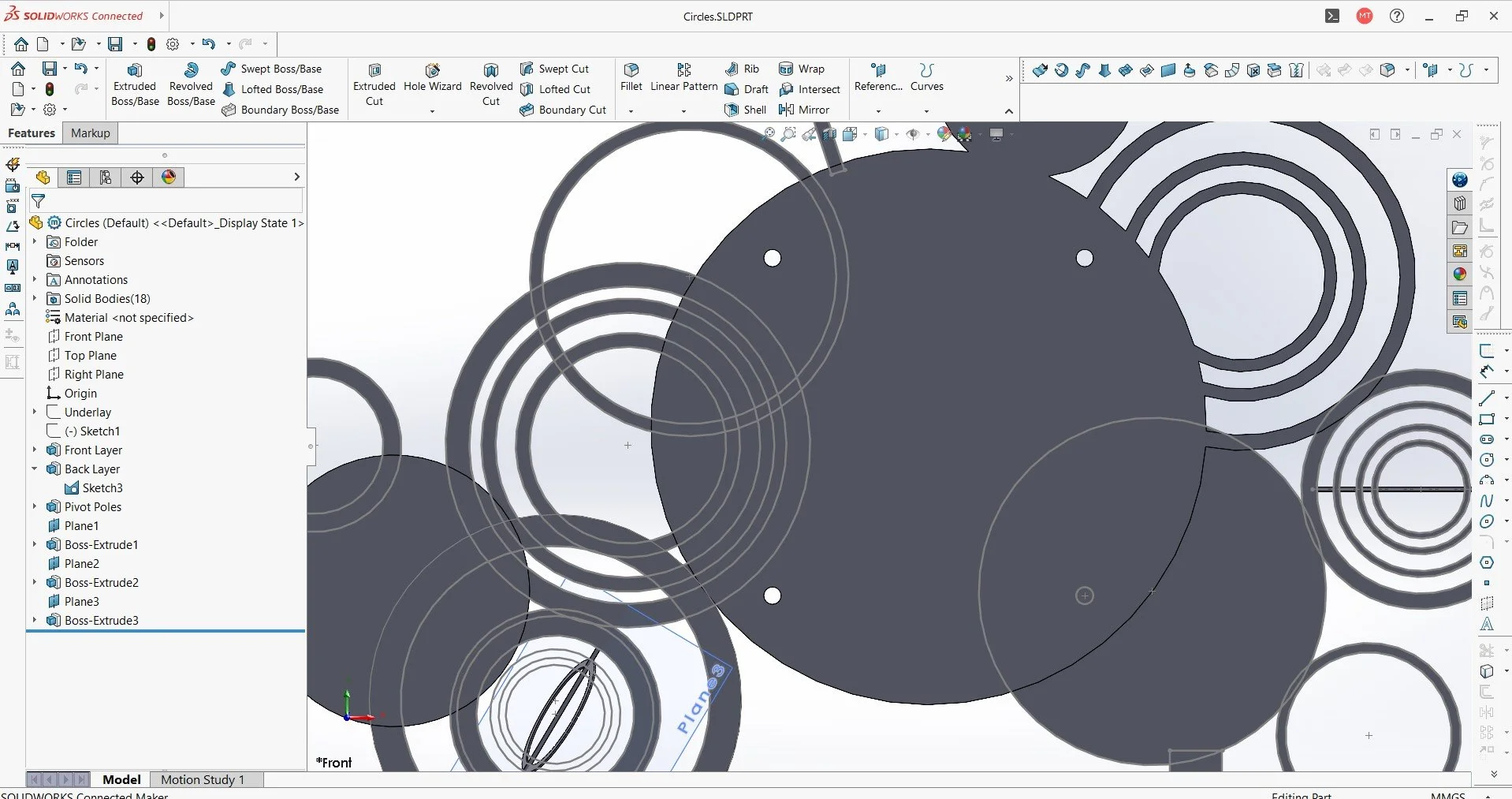Click the Section View icon
This screenshot has height=799, width=1512.
click(x=829, y=134)
